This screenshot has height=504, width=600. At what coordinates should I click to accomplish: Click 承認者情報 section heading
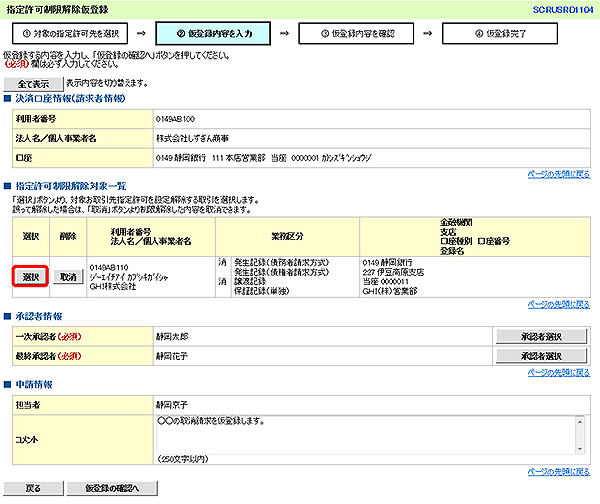(x=39, y=316)
